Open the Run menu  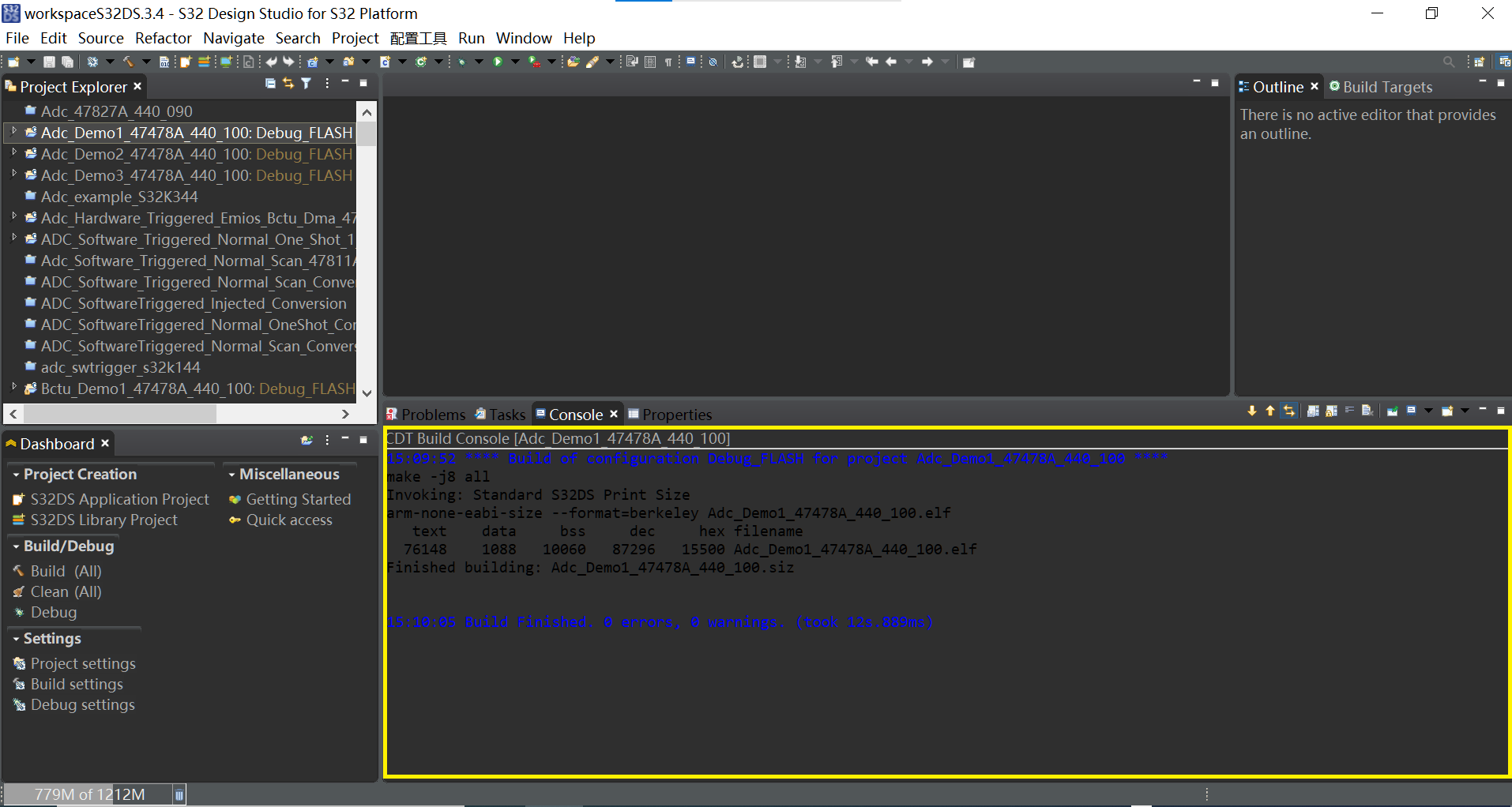point(471,38)
